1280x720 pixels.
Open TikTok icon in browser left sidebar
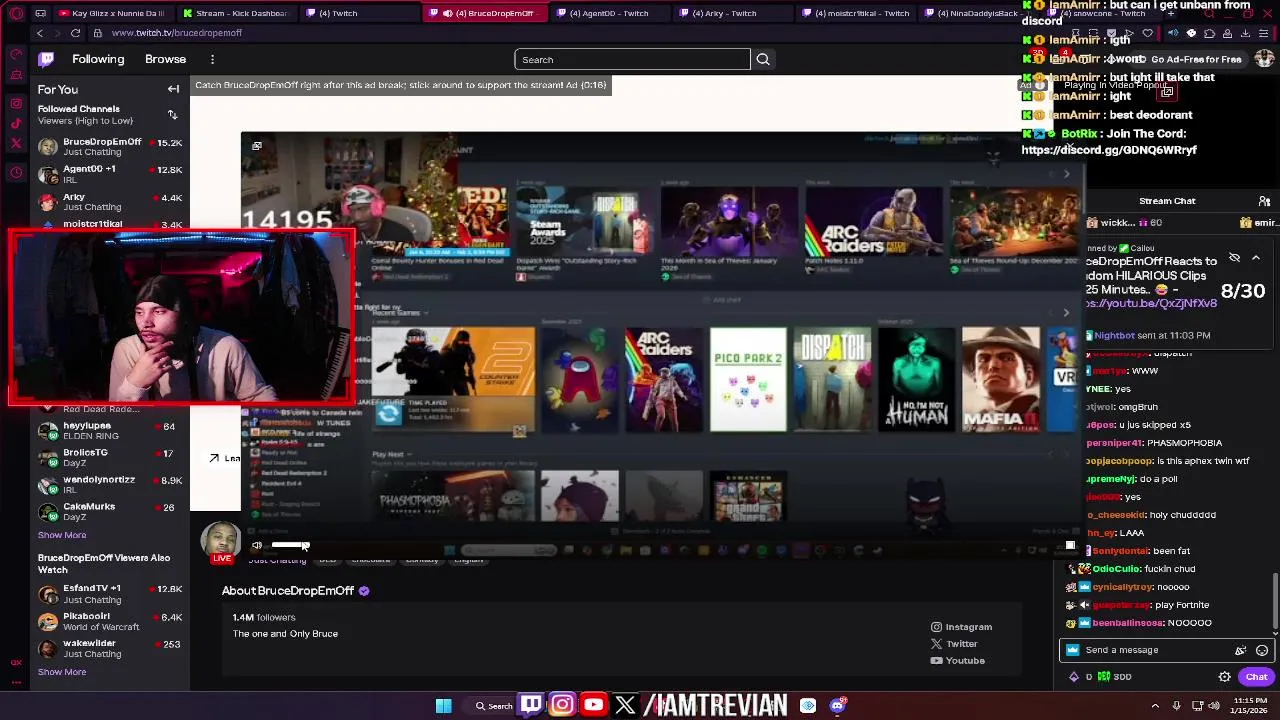[16, 123]
